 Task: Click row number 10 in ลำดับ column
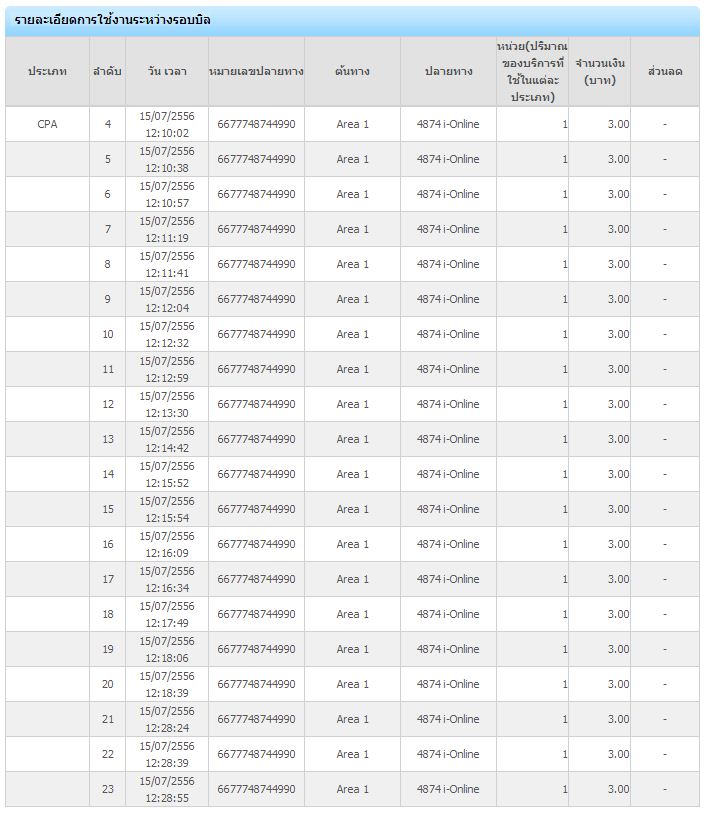(108, 334)
